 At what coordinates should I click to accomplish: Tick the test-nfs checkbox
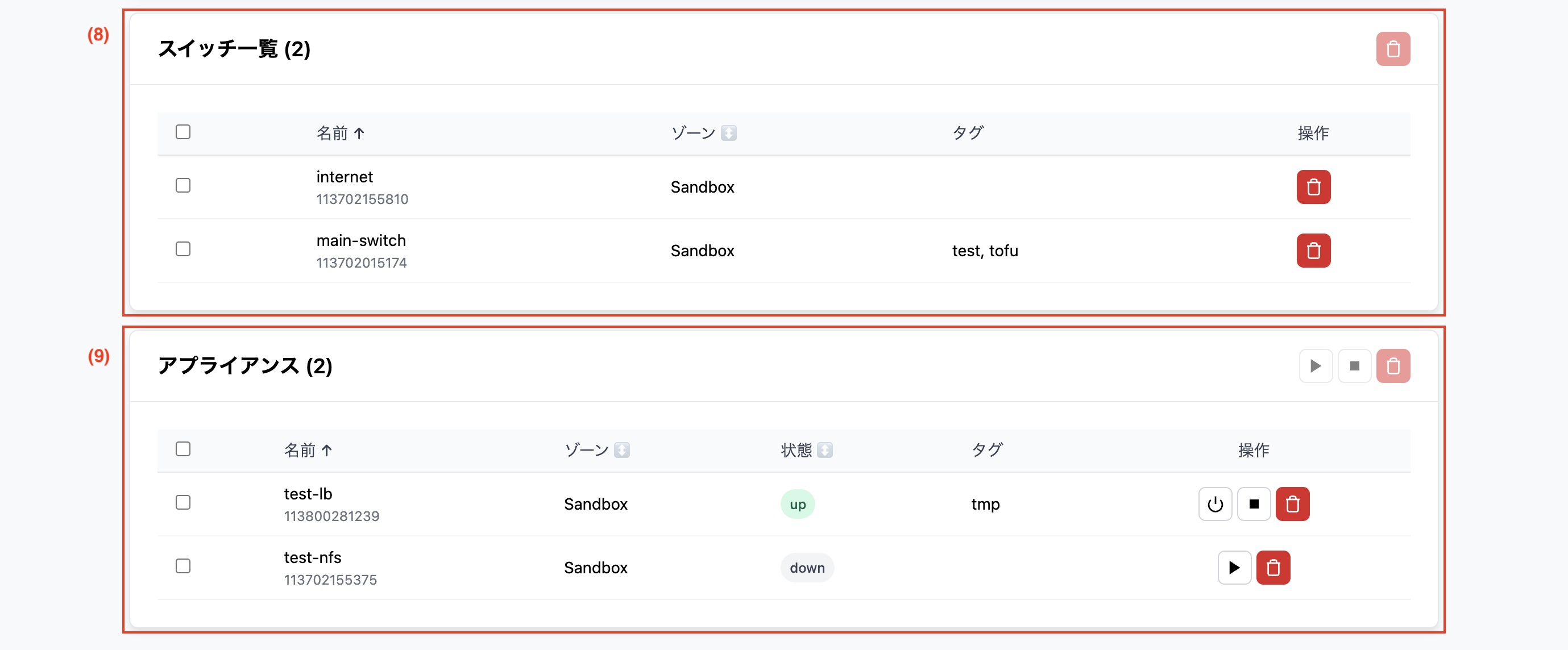(x=182, y=566)
